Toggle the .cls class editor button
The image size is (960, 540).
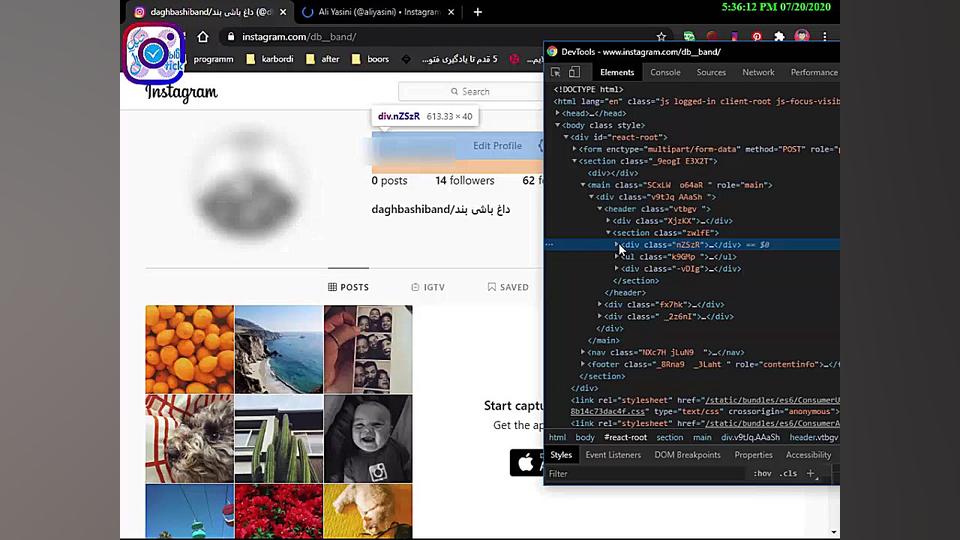point(788,473)
